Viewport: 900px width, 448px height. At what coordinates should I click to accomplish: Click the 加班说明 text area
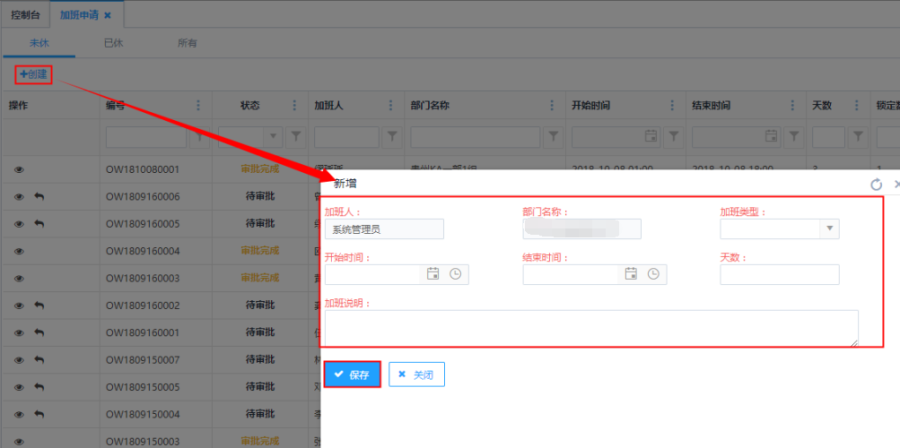591,327
